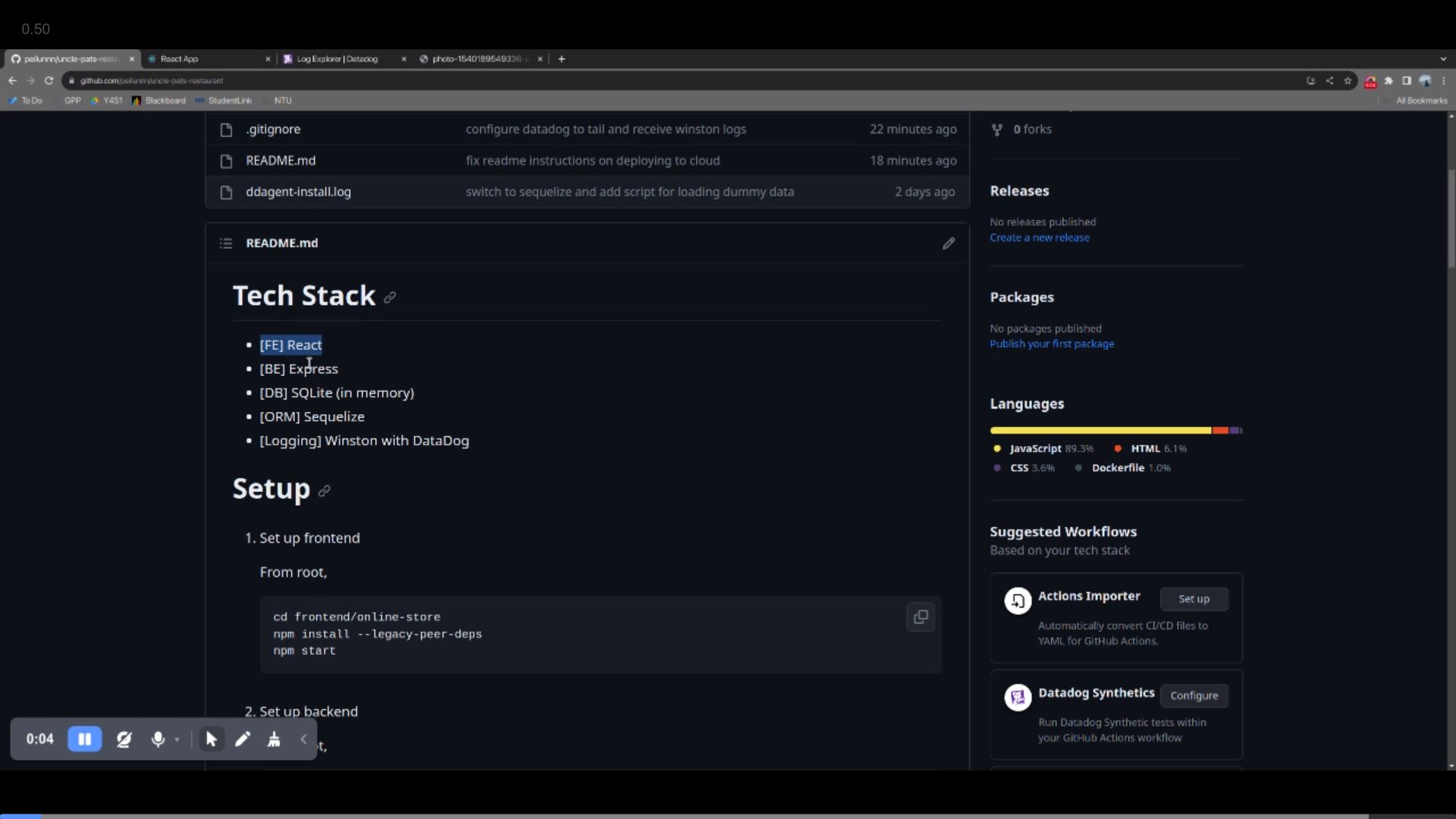This screenshot has height=819, width=1456.
Task: Switch to Log Explorer Datadog tab
Action: (x=337, y=59)
